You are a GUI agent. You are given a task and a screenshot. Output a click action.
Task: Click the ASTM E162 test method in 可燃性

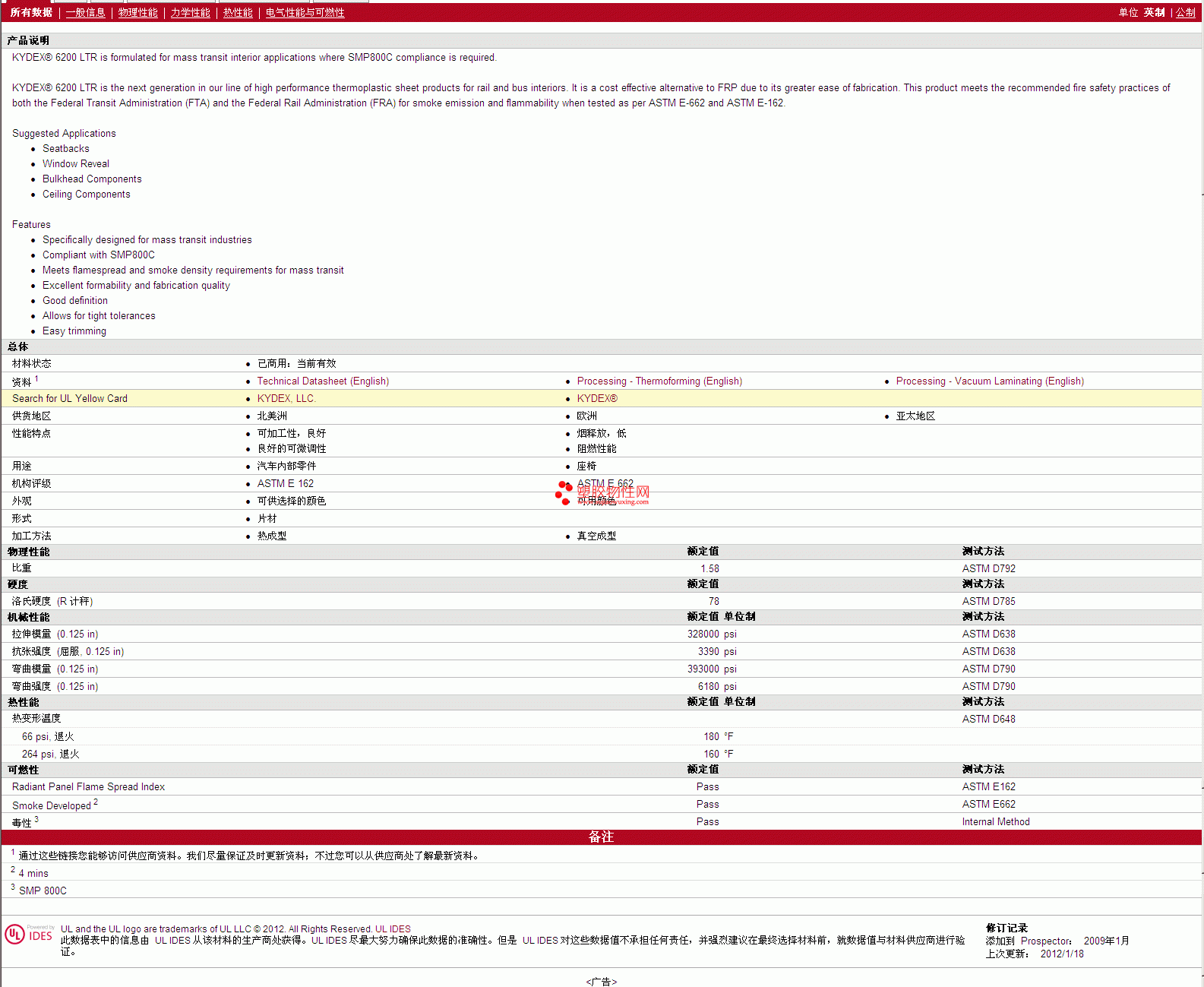click(988, 787)
